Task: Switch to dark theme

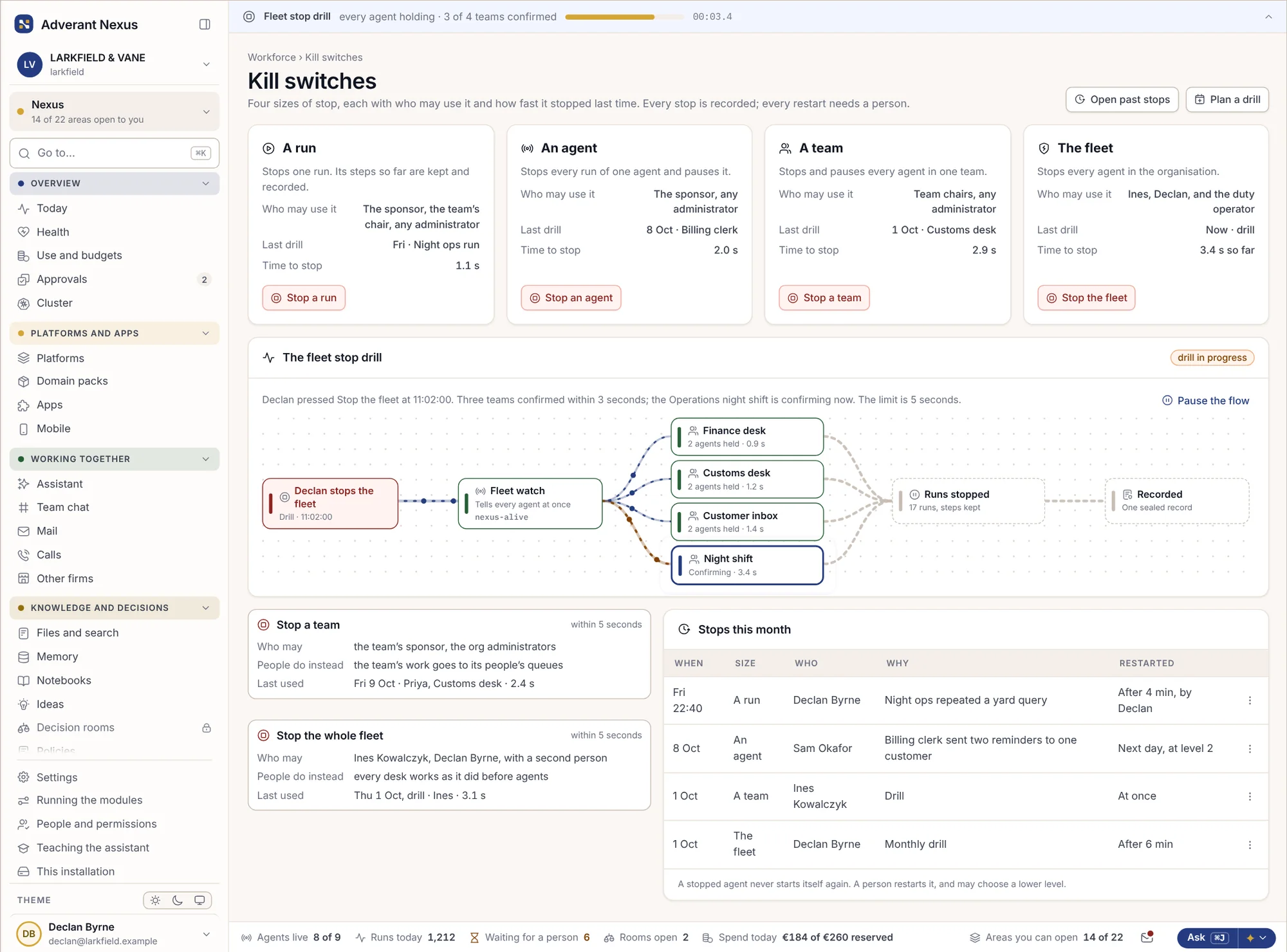Action: (178, 901)
